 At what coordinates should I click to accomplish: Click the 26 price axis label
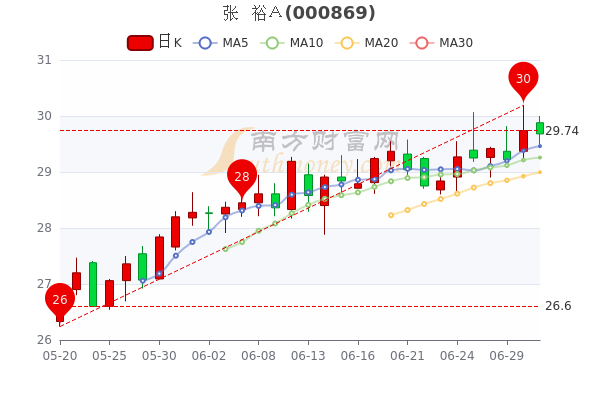coord(44,340)
